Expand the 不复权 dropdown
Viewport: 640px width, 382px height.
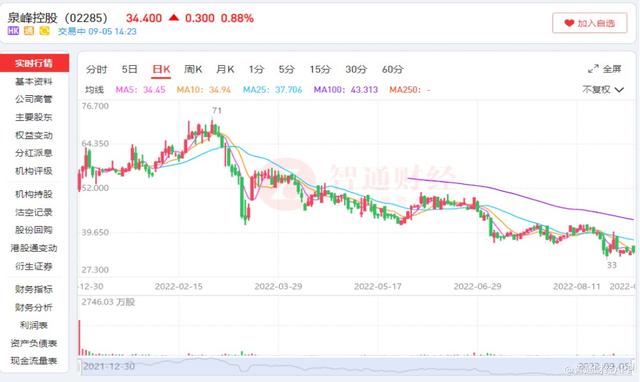(x=603, y=90)
